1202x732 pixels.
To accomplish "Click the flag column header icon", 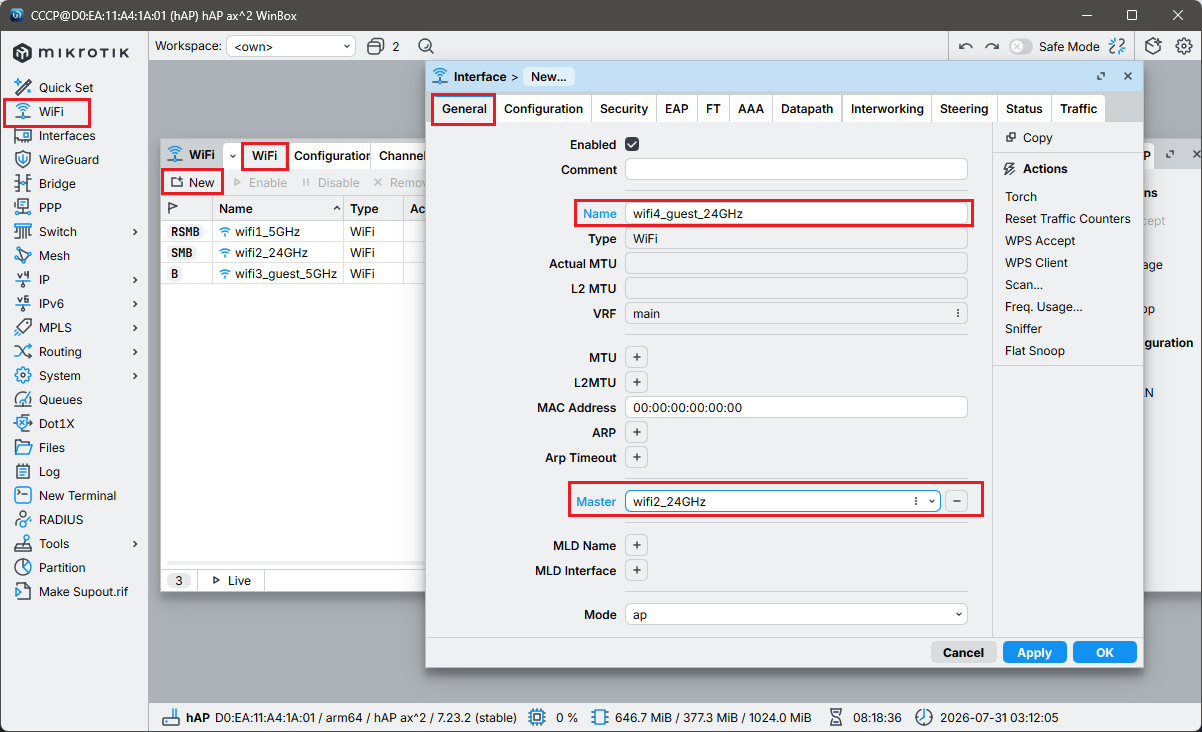I will pyautogui.click(x=173, y=209).
